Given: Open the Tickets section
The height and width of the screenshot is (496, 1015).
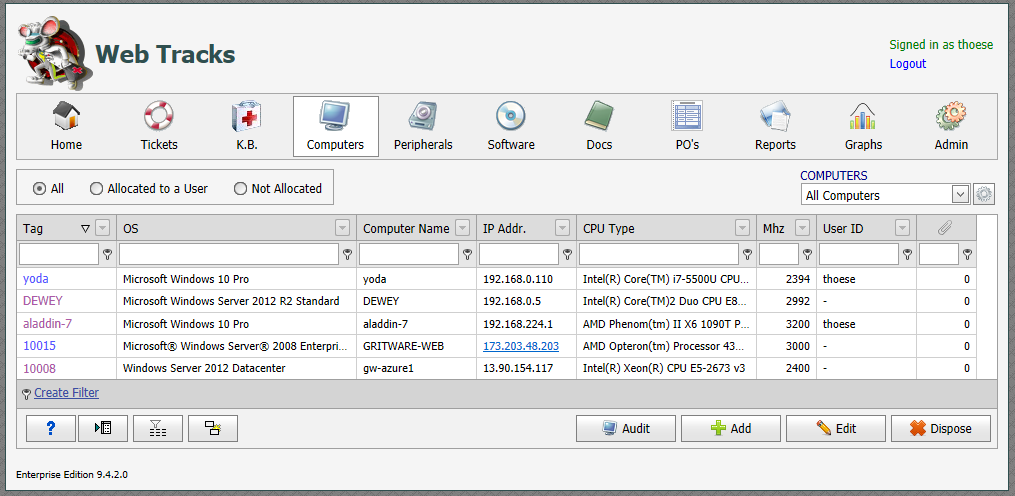Looking at the screenshot, I should point(159,127).
